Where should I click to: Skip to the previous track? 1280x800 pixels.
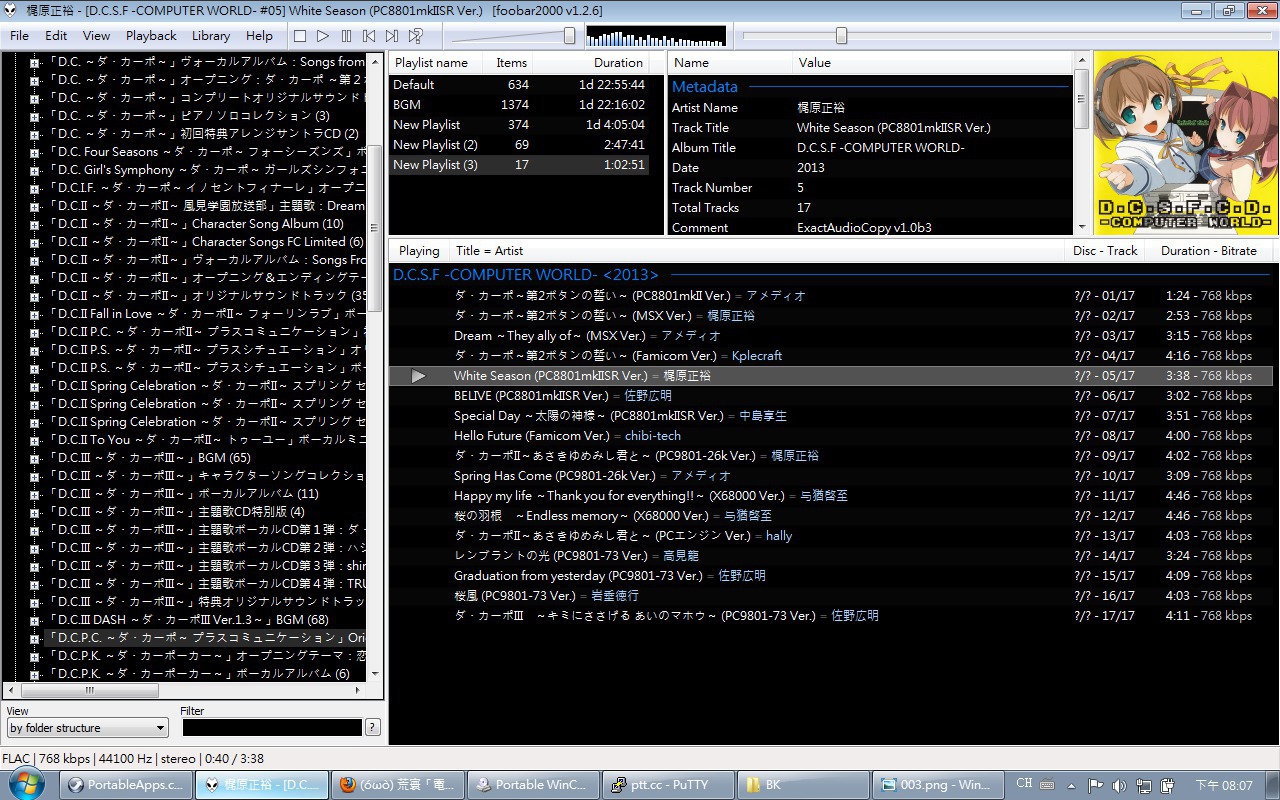click(369, 36)
